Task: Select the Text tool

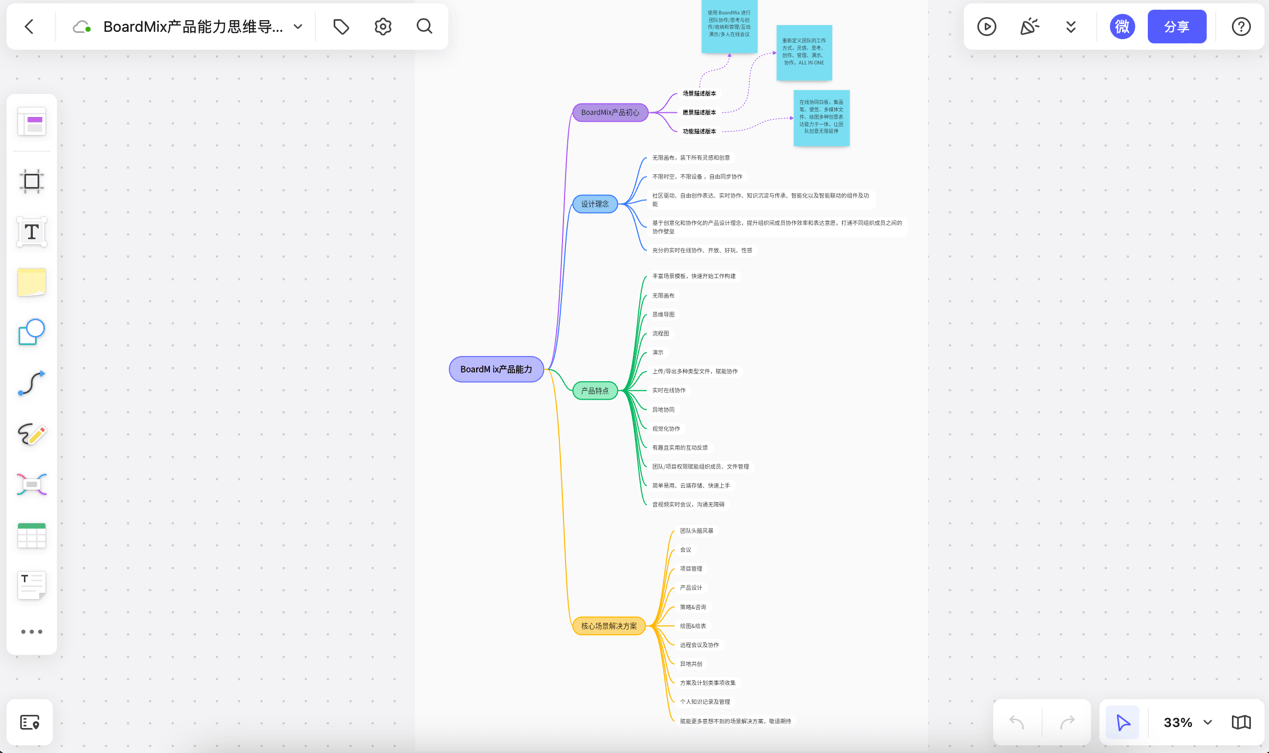Action: tap(31, 232)
